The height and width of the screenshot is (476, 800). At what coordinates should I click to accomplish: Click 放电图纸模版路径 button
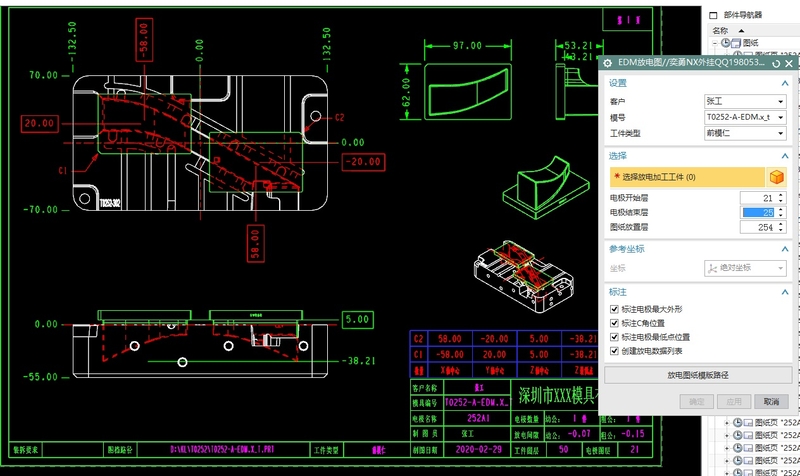[697, 375]
